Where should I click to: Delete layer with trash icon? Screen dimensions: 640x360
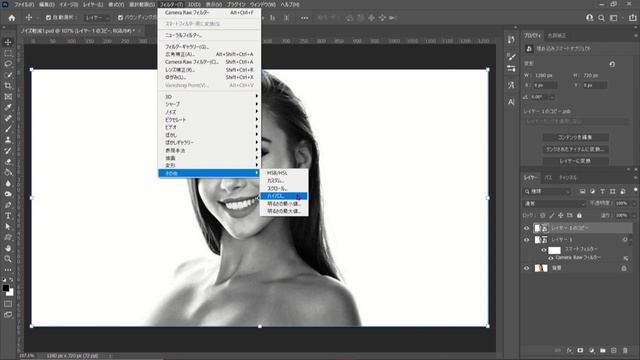click(x=625, y=350)
